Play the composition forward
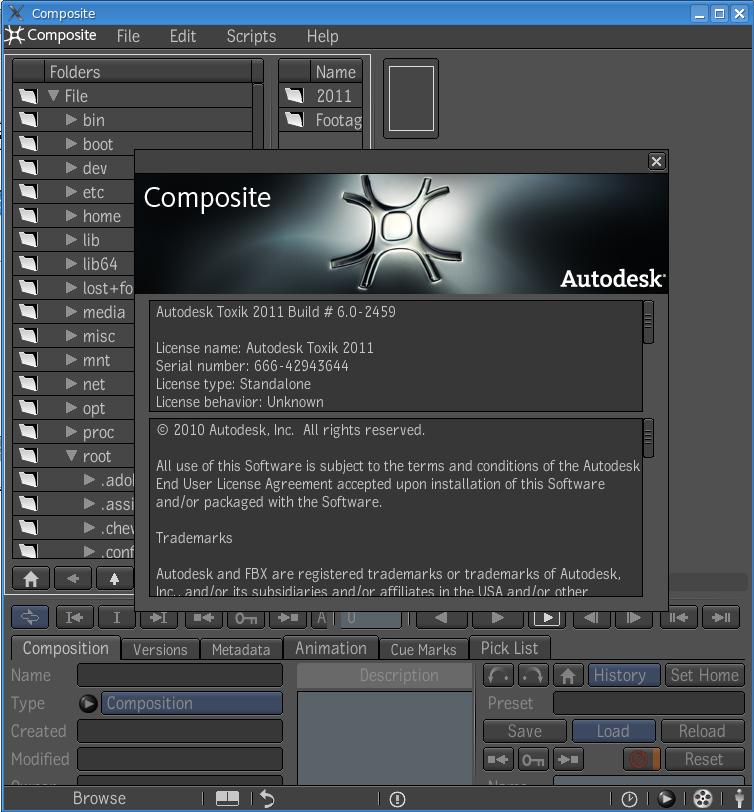Viewport: 754px width, 812px height. (x=497, y=617)
